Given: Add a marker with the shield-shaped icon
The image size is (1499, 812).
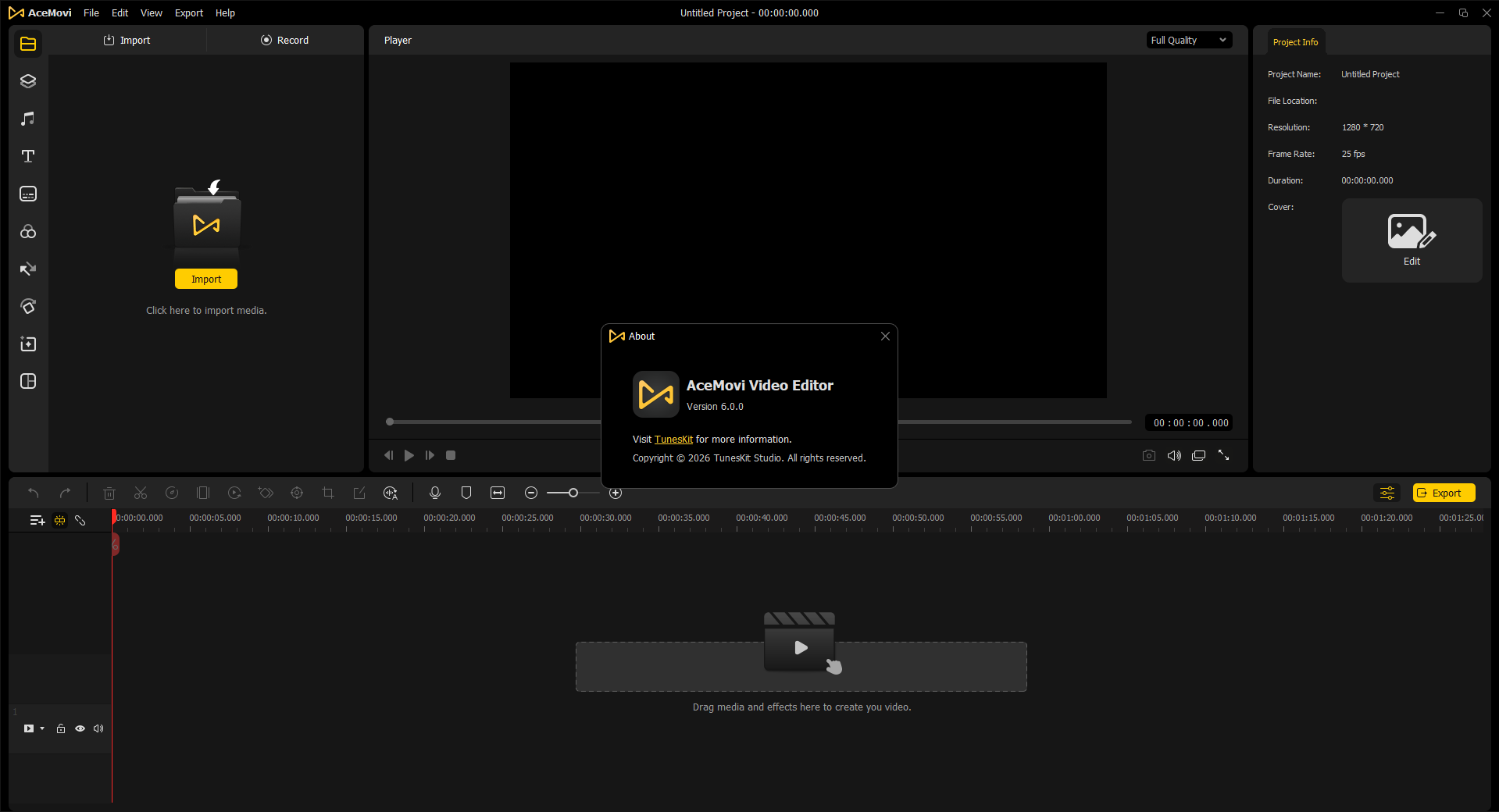Looking at the screenshot, I should click(x=466, y=493).
